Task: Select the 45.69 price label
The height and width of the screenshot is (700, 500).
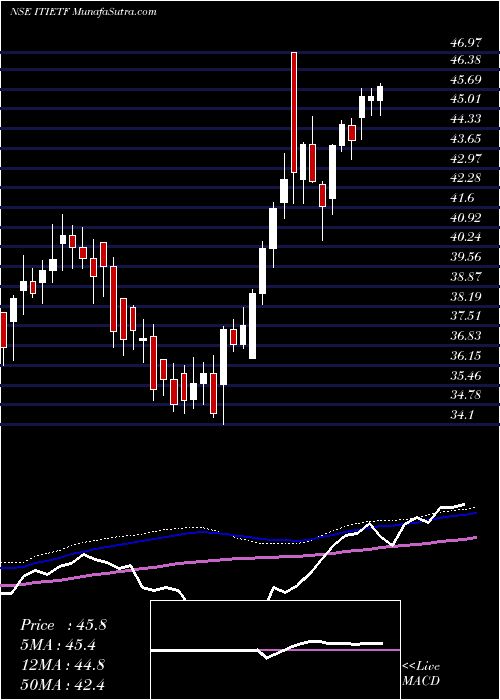Action: pos(466,80)
